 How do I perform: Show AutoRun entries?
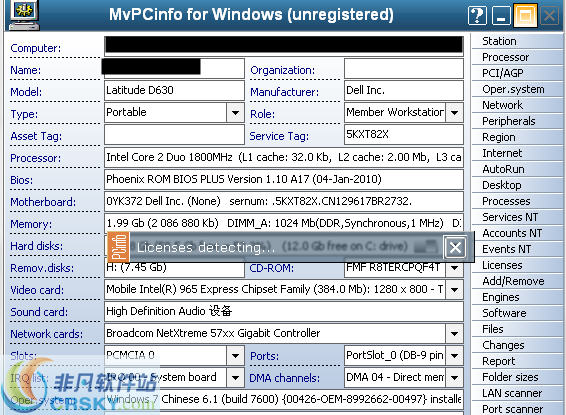pos(517,169)
